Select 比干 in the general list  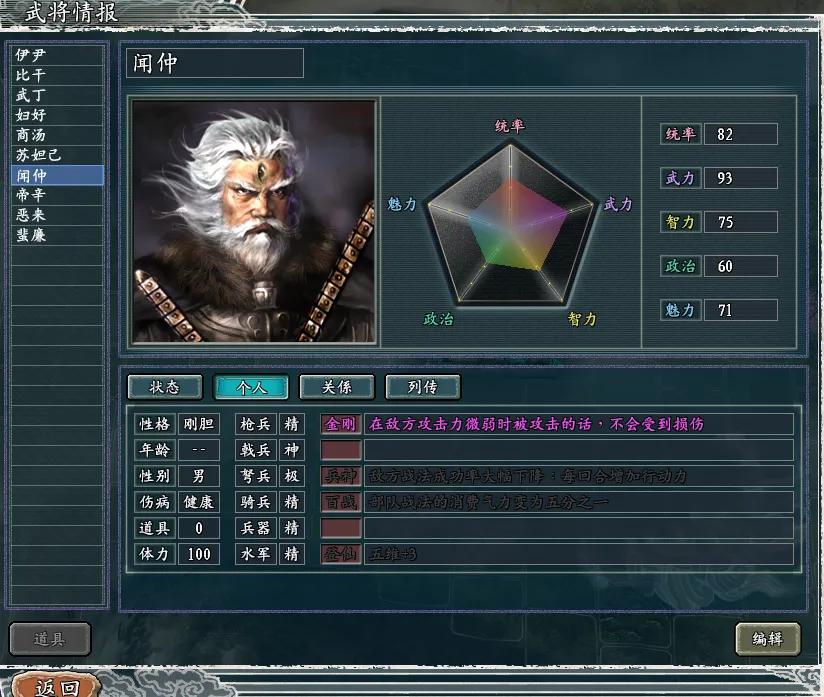(57, 75)
